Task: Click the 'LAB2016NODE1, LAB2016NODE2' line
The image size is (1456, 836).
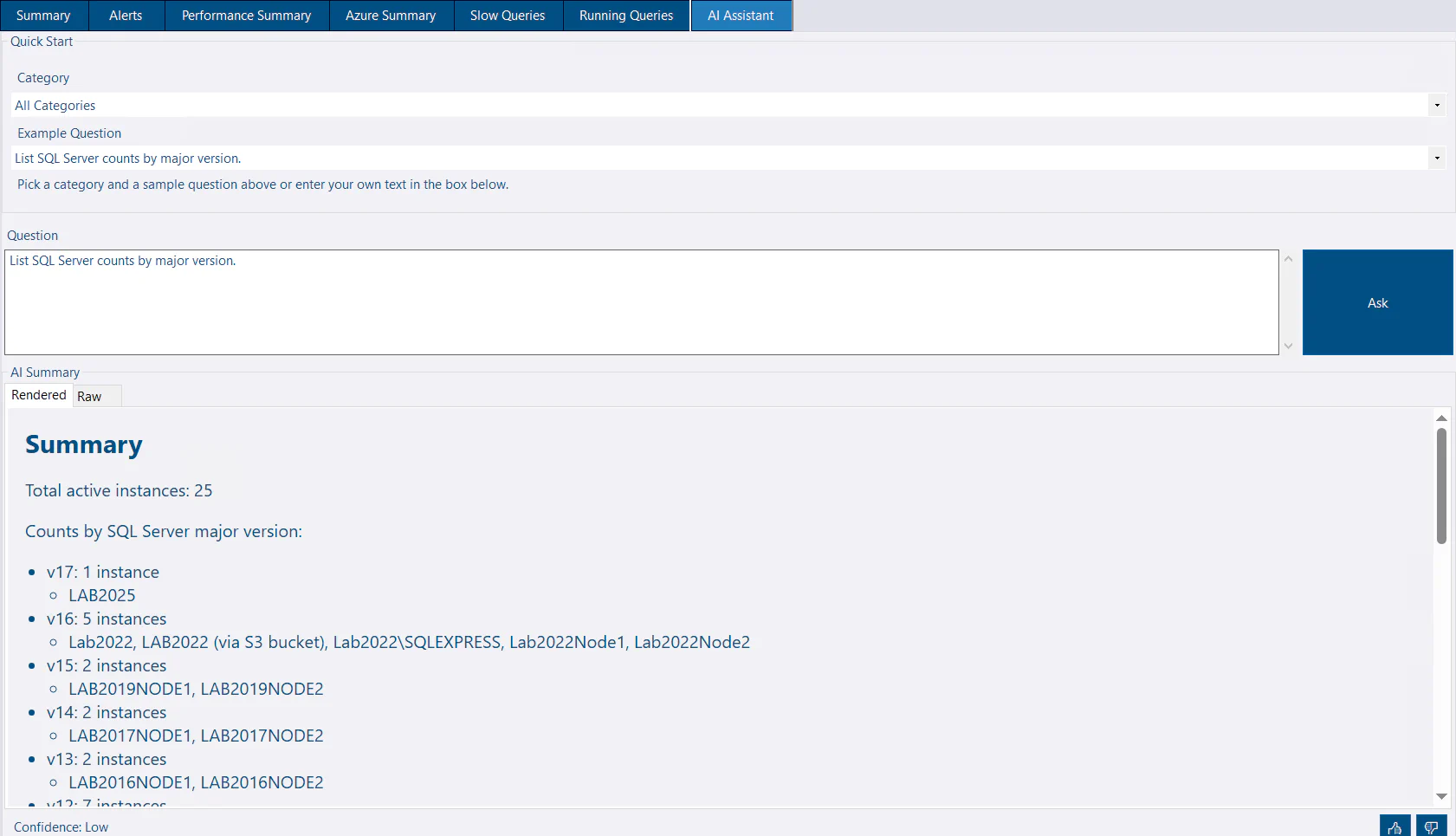Action: click(x=196, y=782)
